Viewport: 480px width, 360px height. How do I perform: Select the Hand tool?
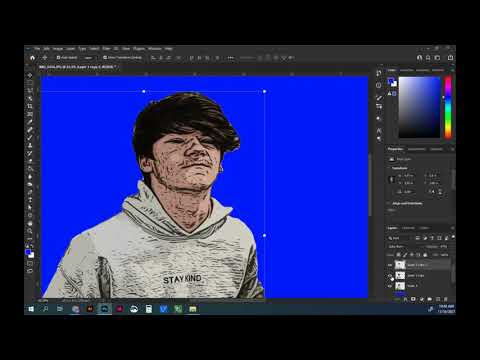click(x=30, y=223)
